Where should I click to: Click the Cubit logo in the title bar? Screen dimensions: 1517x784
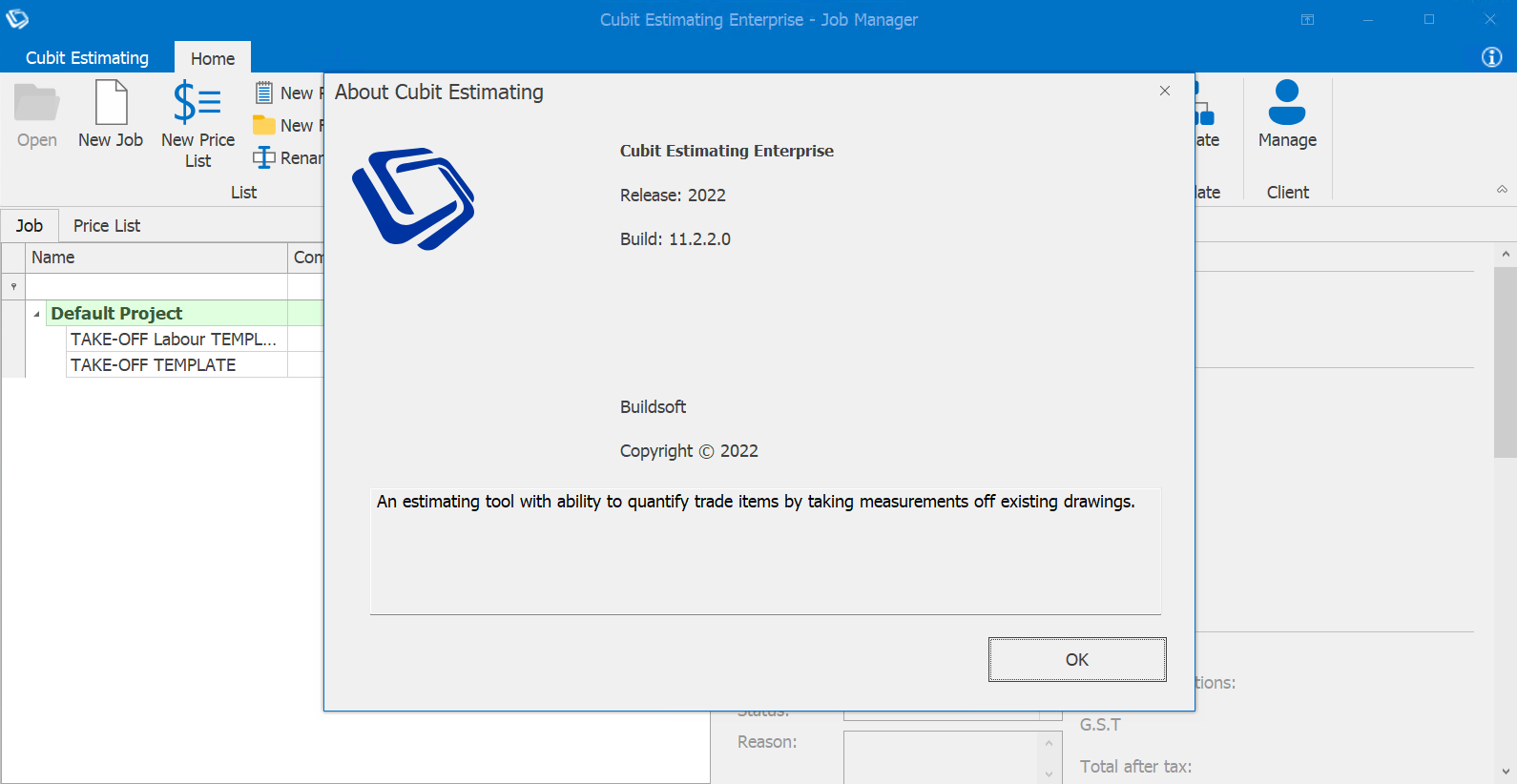click(18, 19)
